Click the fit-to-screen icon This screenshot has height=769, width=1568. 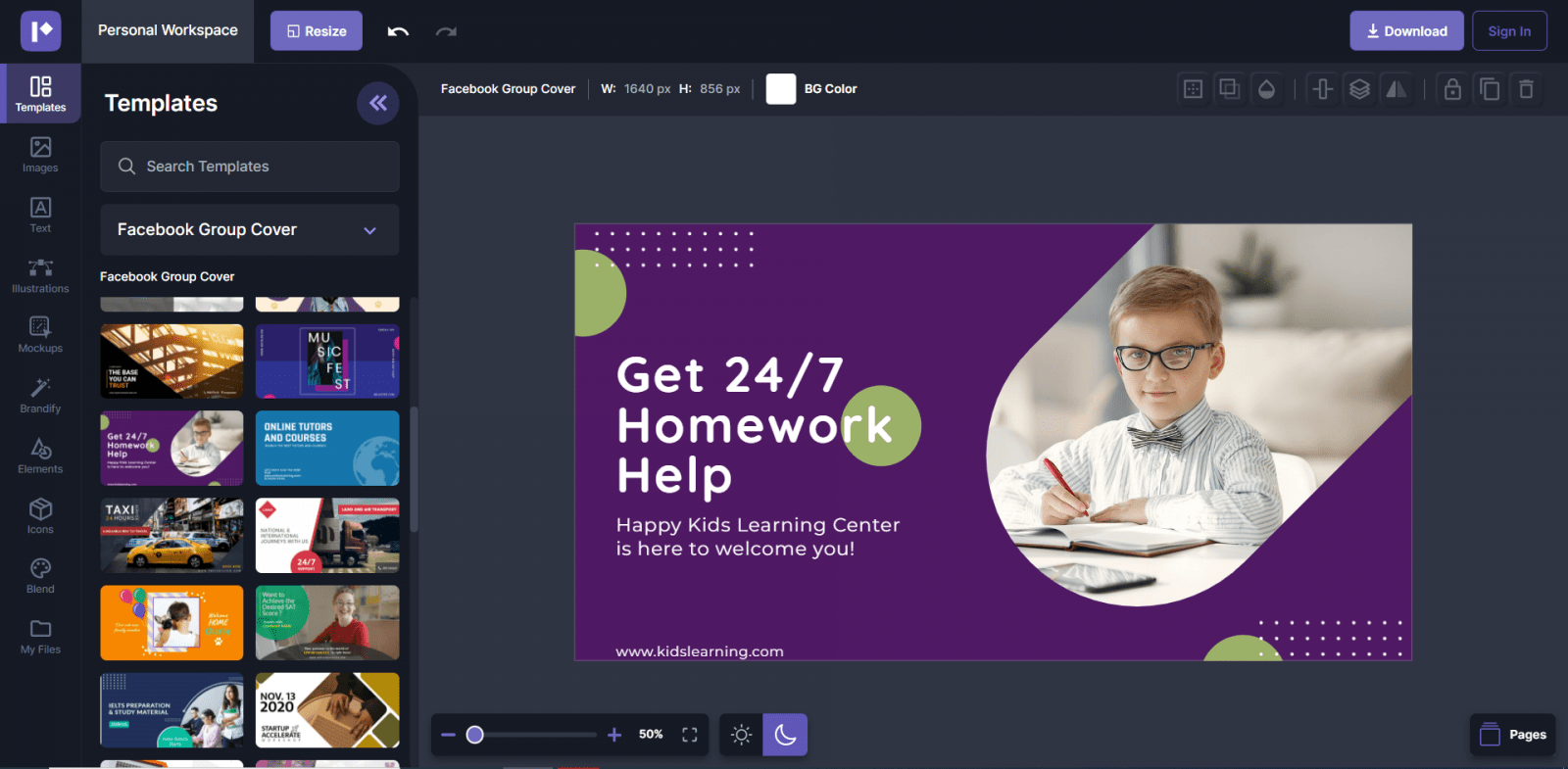click(690, 735)
